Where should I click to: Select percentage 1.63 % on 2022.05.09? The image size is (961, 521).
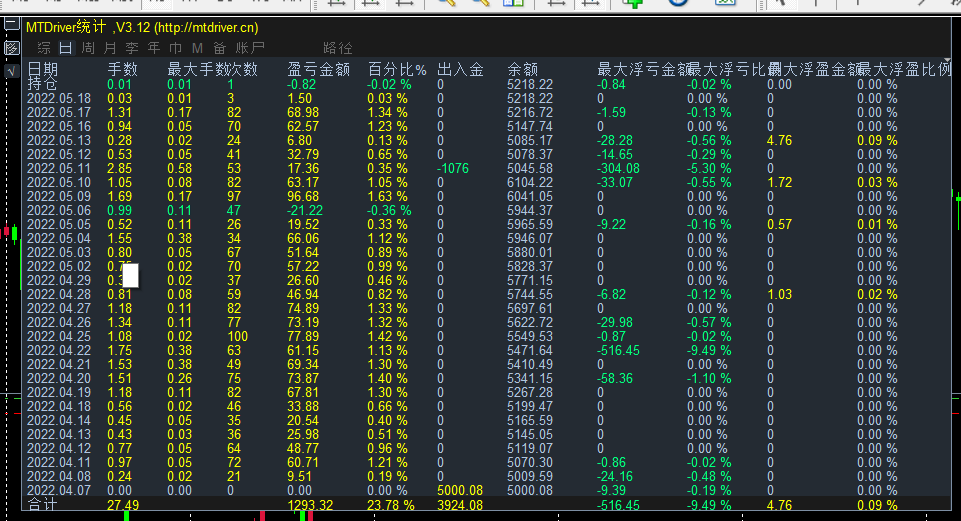pos(387,196)
